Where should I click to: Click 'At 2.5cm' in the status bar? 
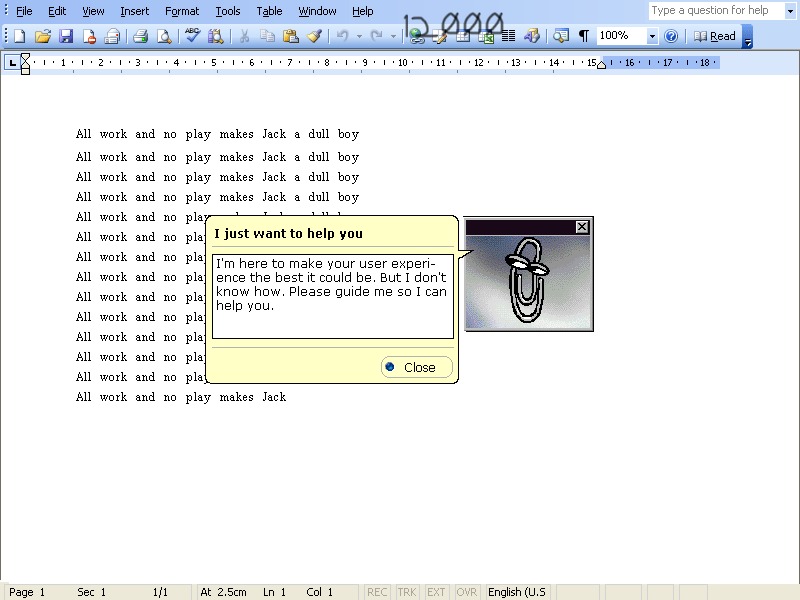tap(223, 592)
